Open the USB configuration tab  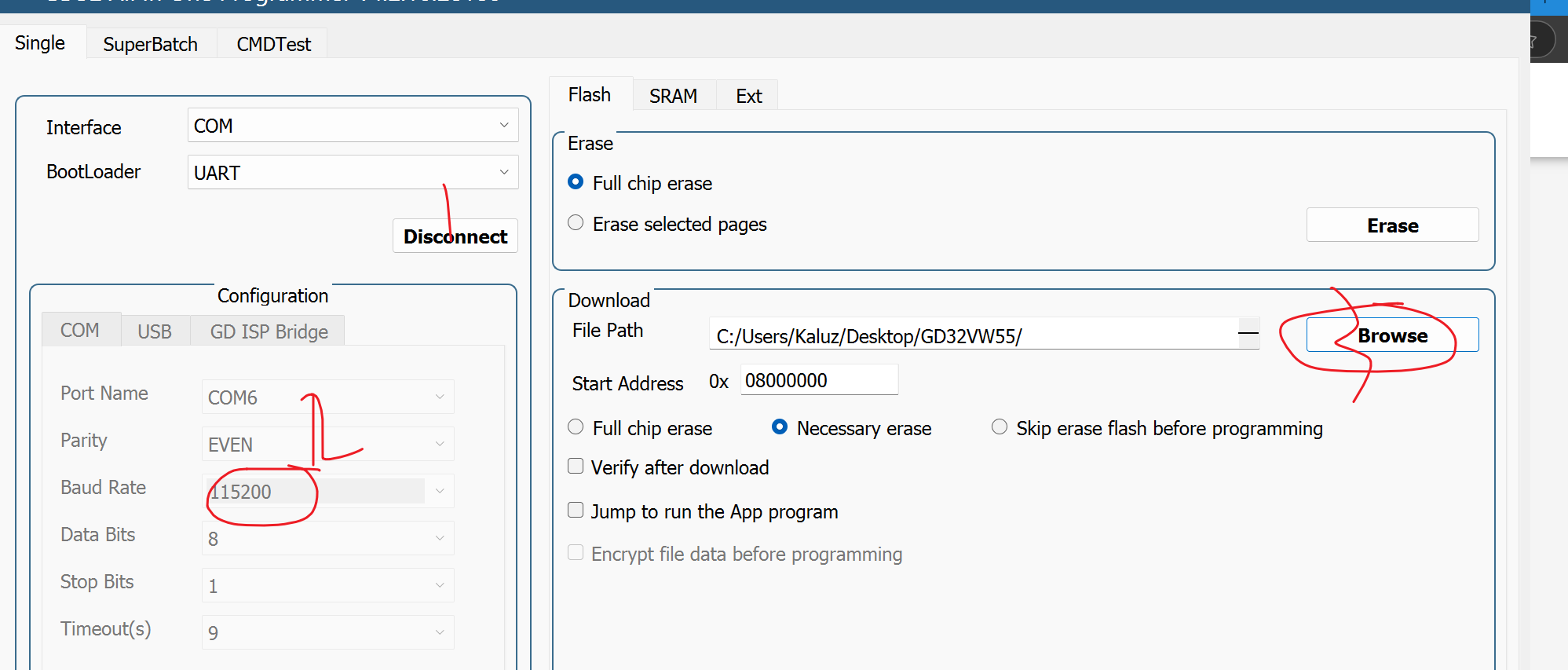coord(155,331)
